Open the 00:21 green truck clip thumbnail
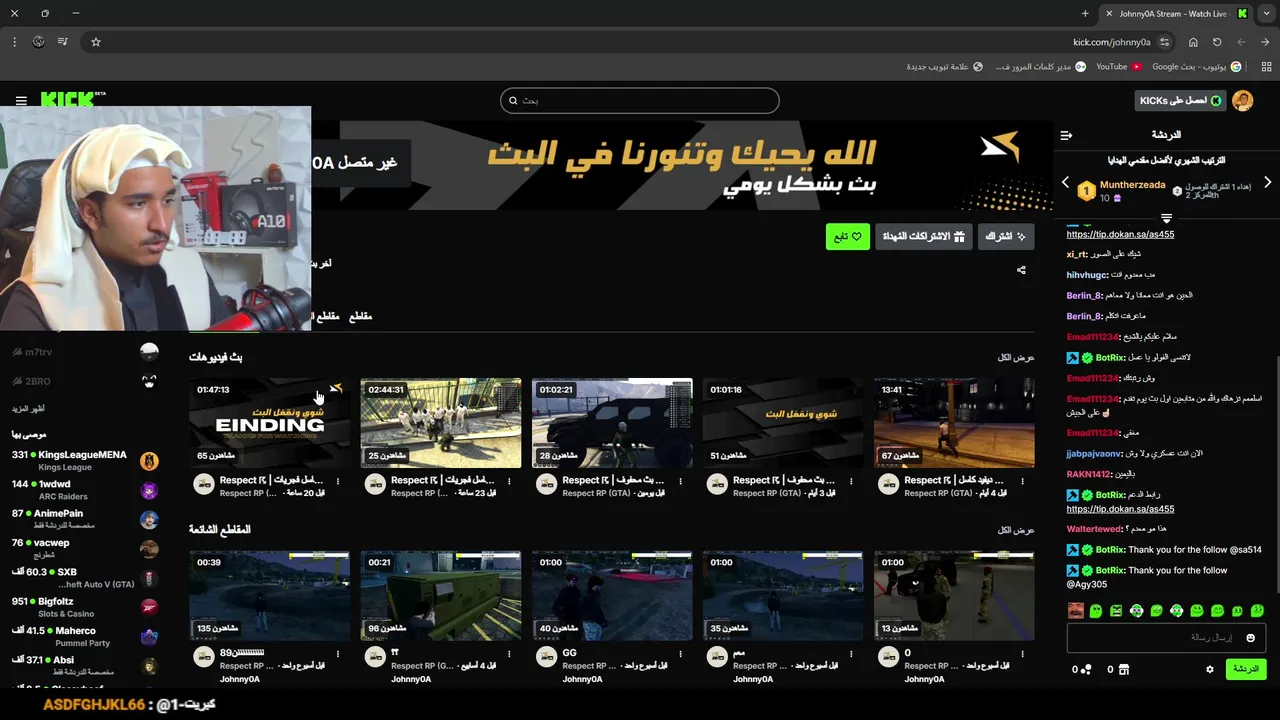This screenshot has width=1280, height=720. tap(441, 595)
